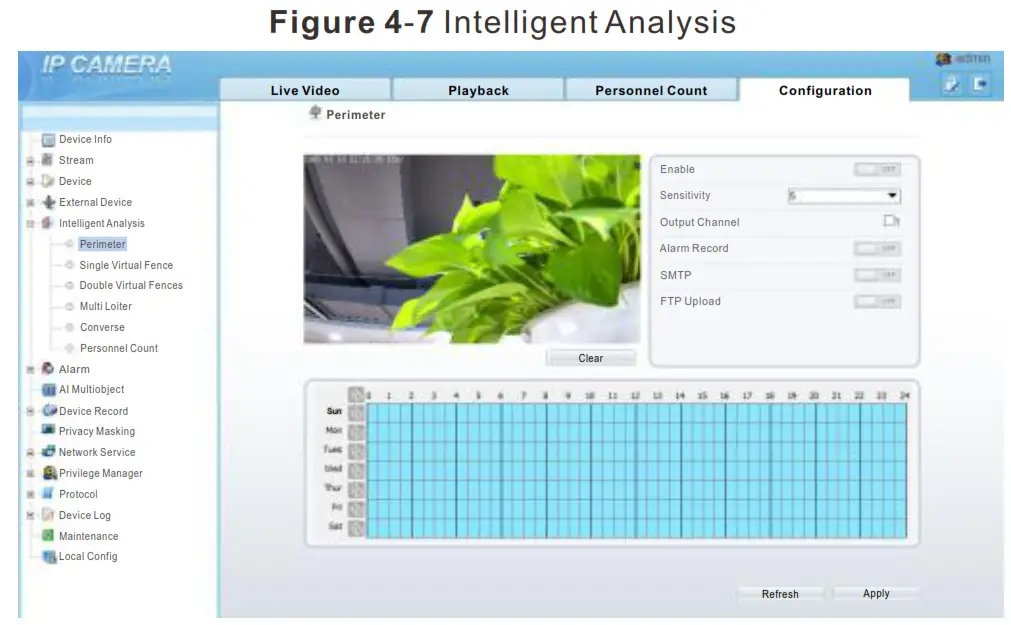
Task: Open the Protocol section icon
Action: 47,494
